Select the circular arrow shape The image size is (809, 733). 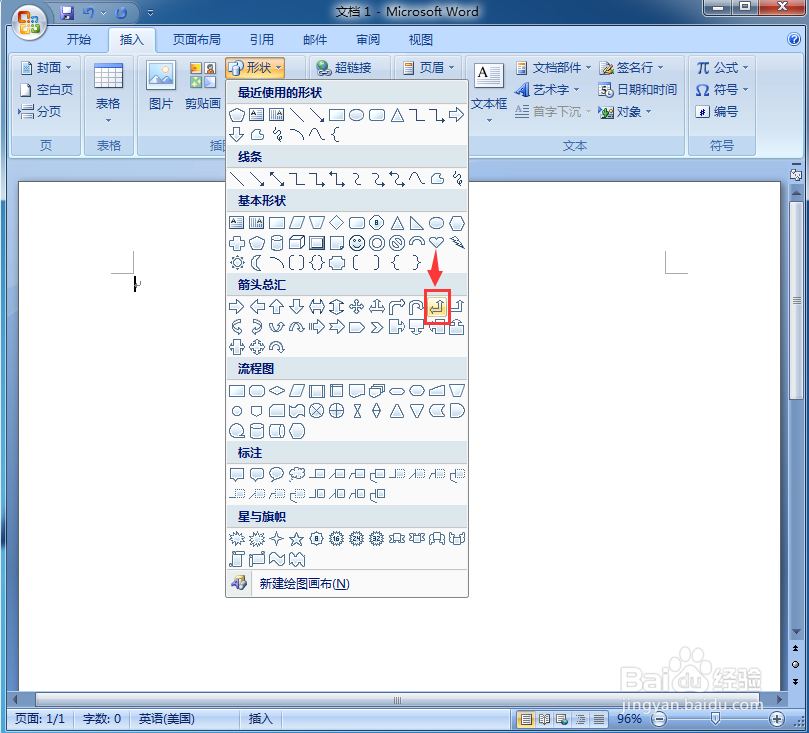pyautogui.click(x=277, y=347)
